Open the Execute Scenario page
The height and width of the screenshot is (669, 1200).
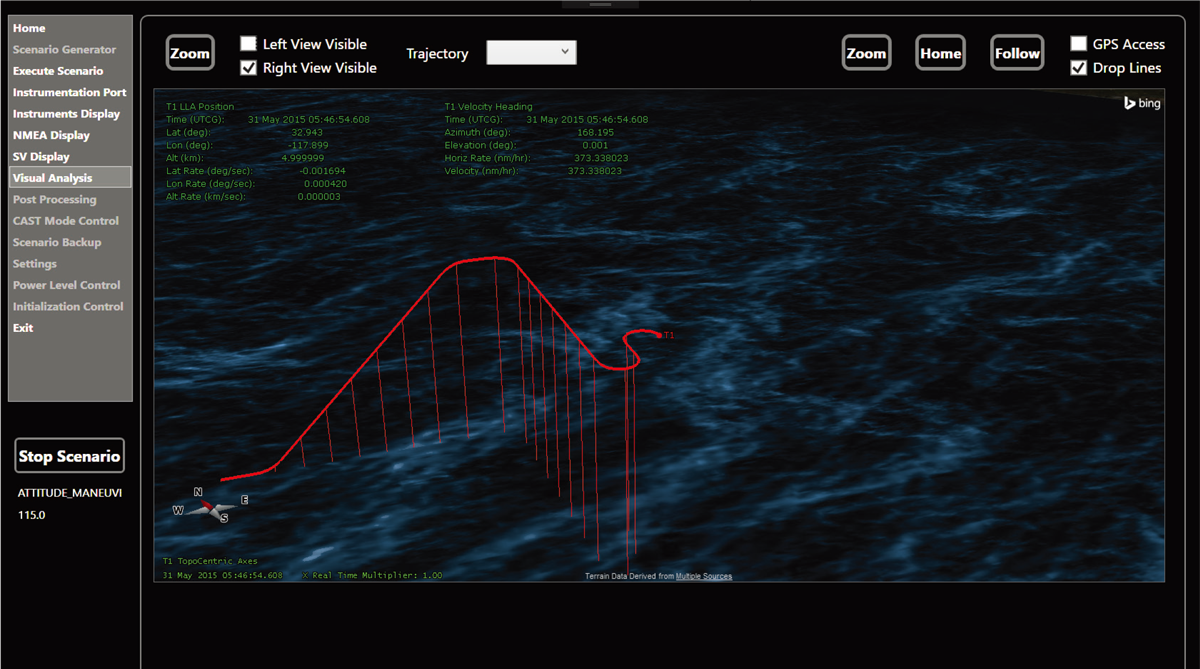58,71
